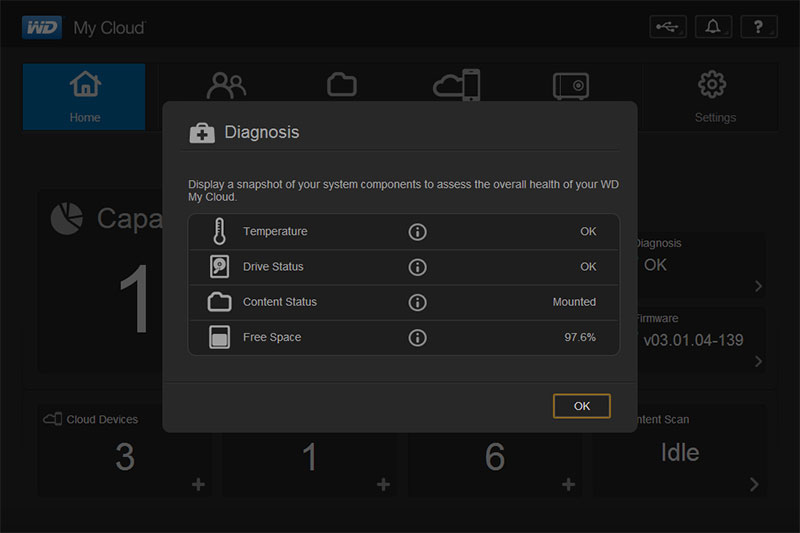Viewport: 800px width, 533px height.
Task: Click the Content Status label
Action: [x=280, y=302]
